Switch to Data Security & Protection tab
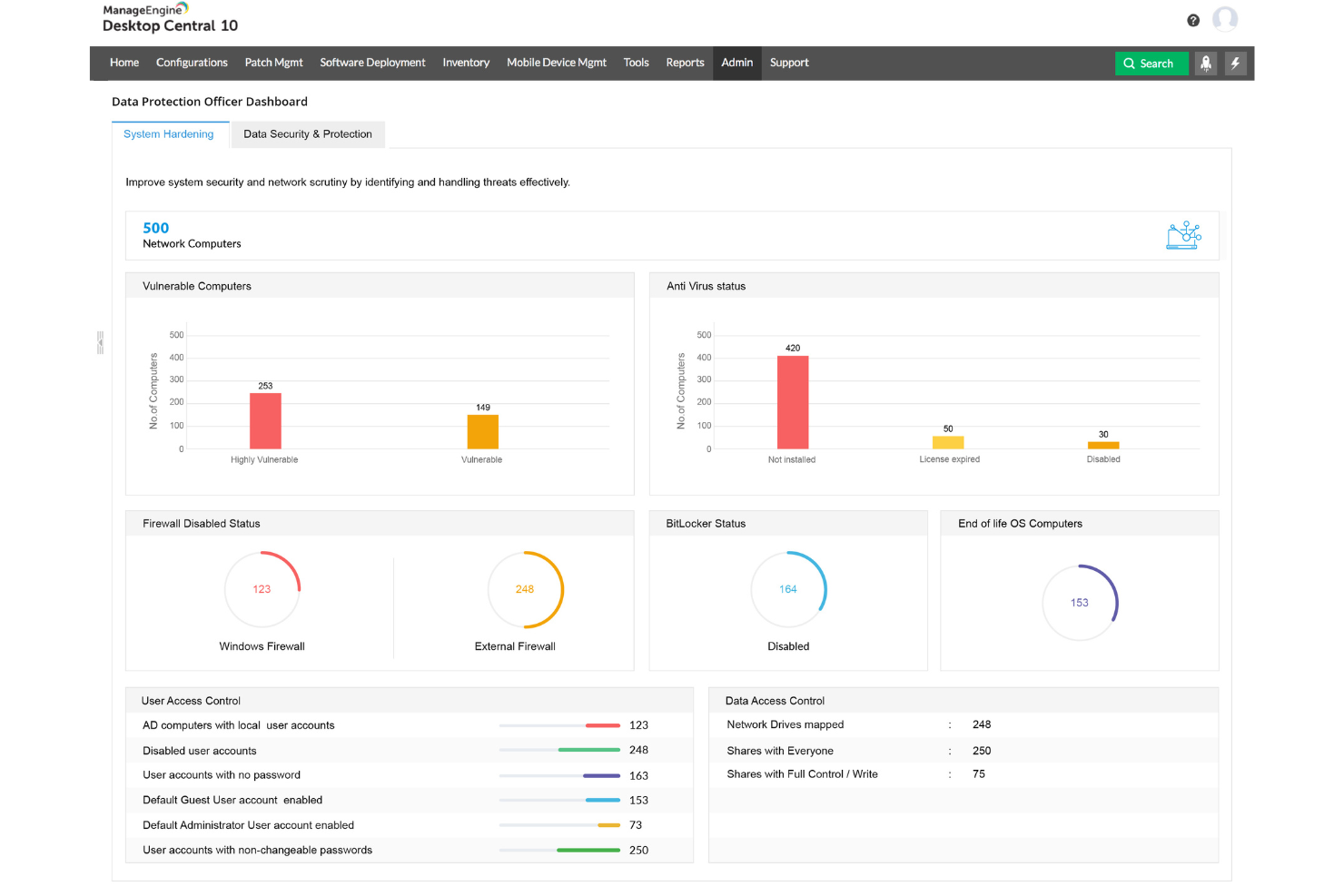1344x896 pixels. pyautogui.click(x=308, y=133)
